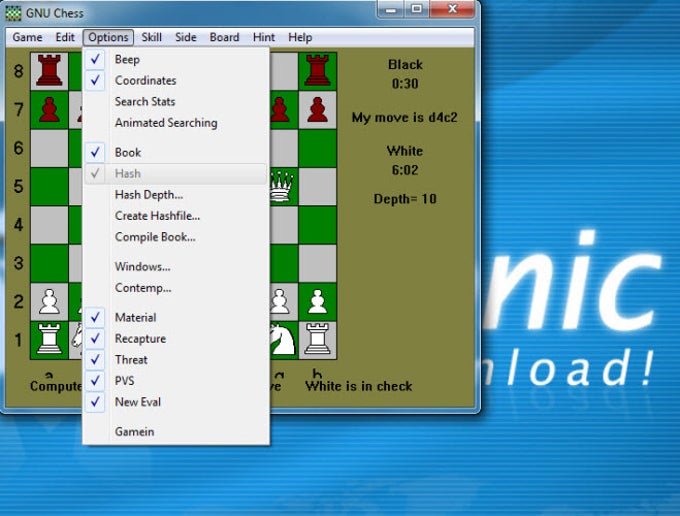Image resolution: width=680 pixels, height=516 pixels.
Task: Minimize the GNU Chess window
Action: point(391,9)
